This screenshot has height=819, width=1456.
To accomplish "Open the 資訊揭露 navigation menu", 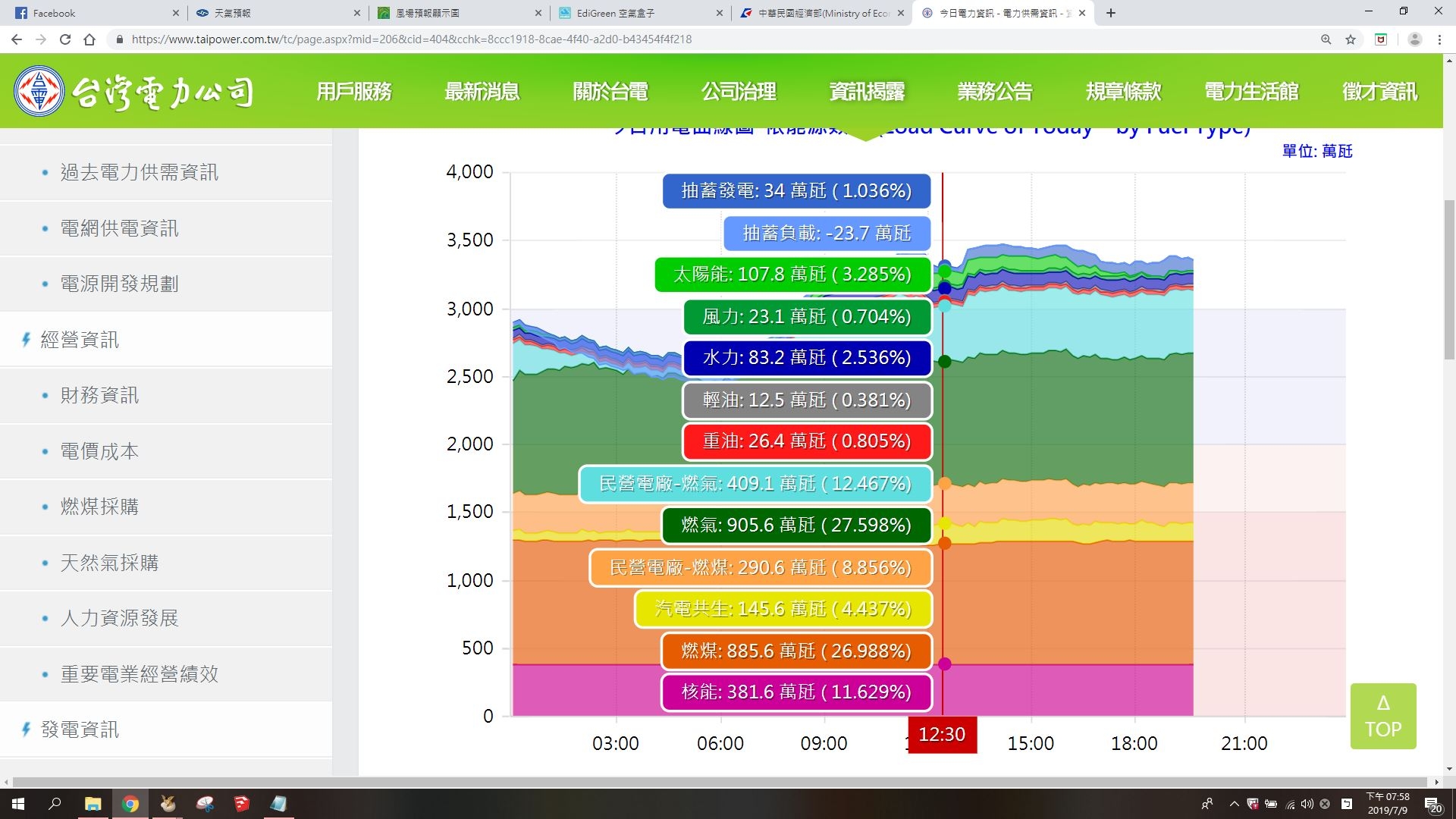I will (867, 92).
